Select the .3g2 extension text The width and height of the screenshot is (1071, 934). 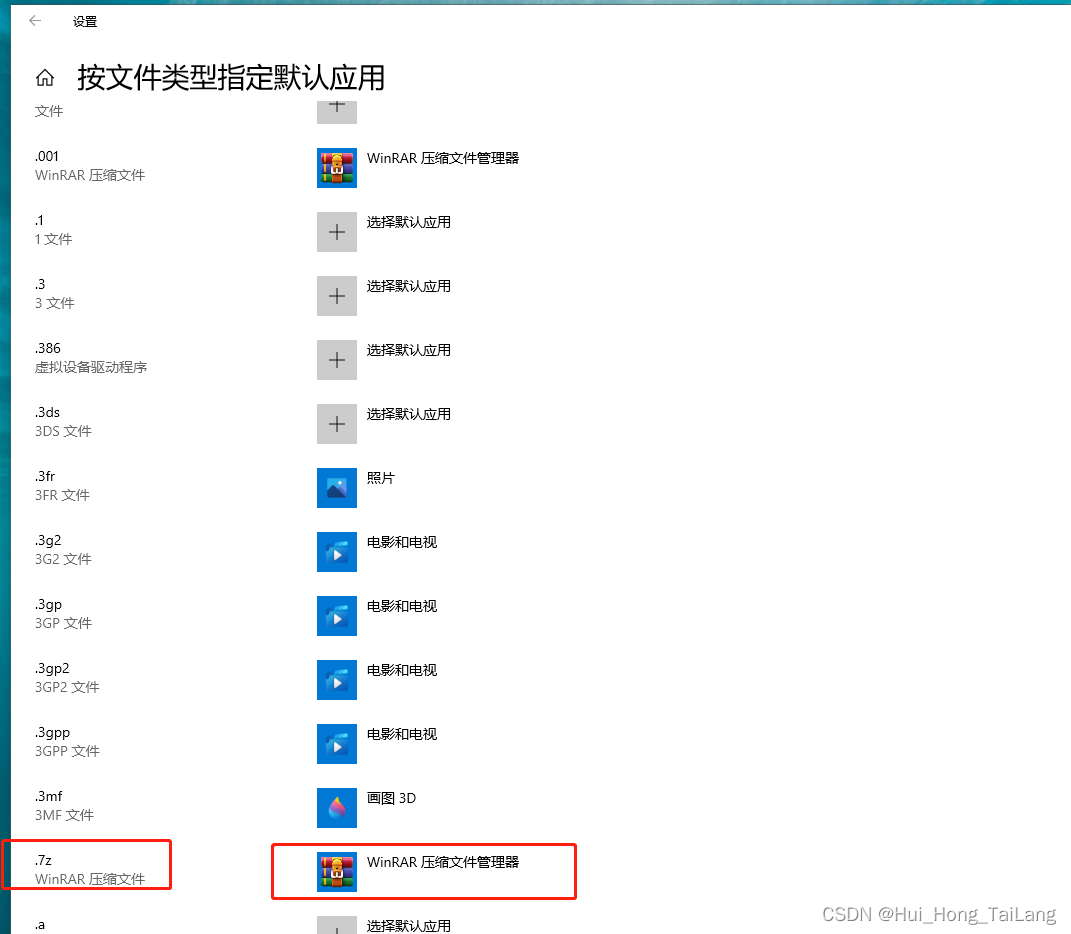48,540
